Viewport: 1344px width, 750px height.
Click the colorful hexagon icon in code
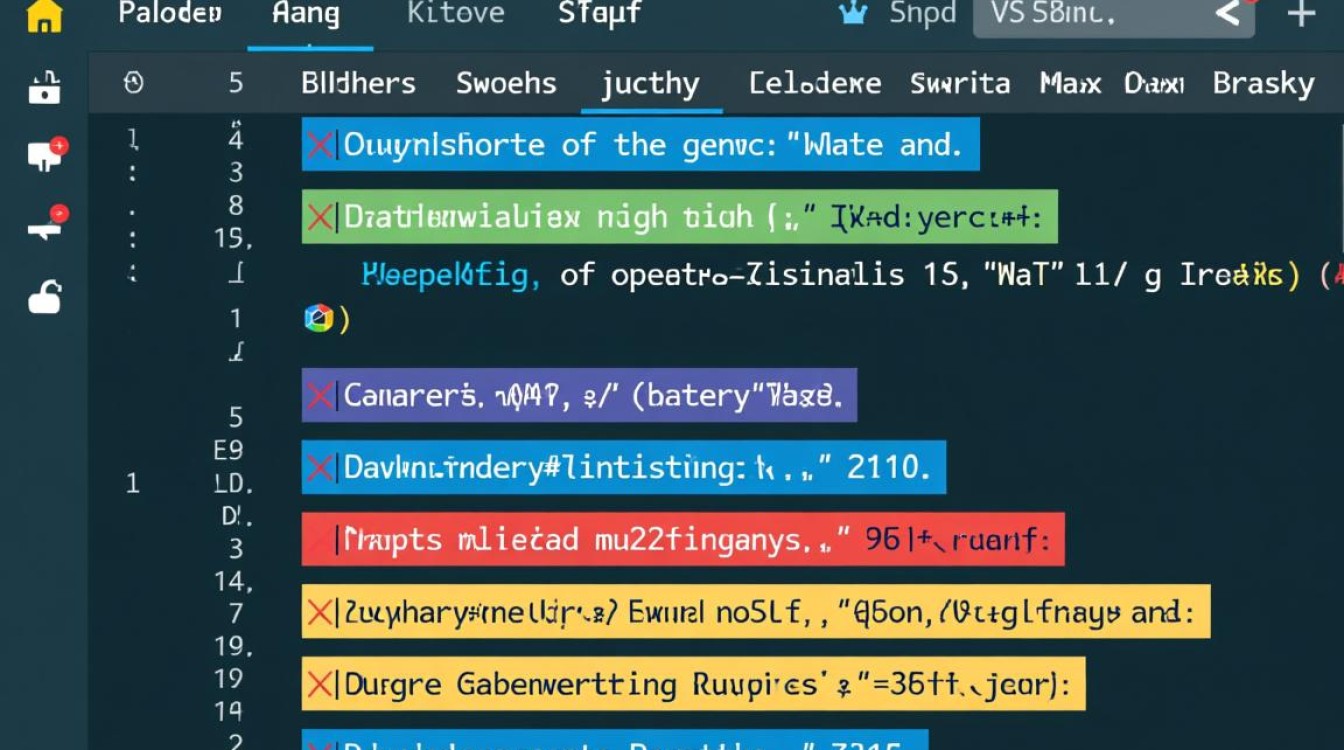pos(318,319)
